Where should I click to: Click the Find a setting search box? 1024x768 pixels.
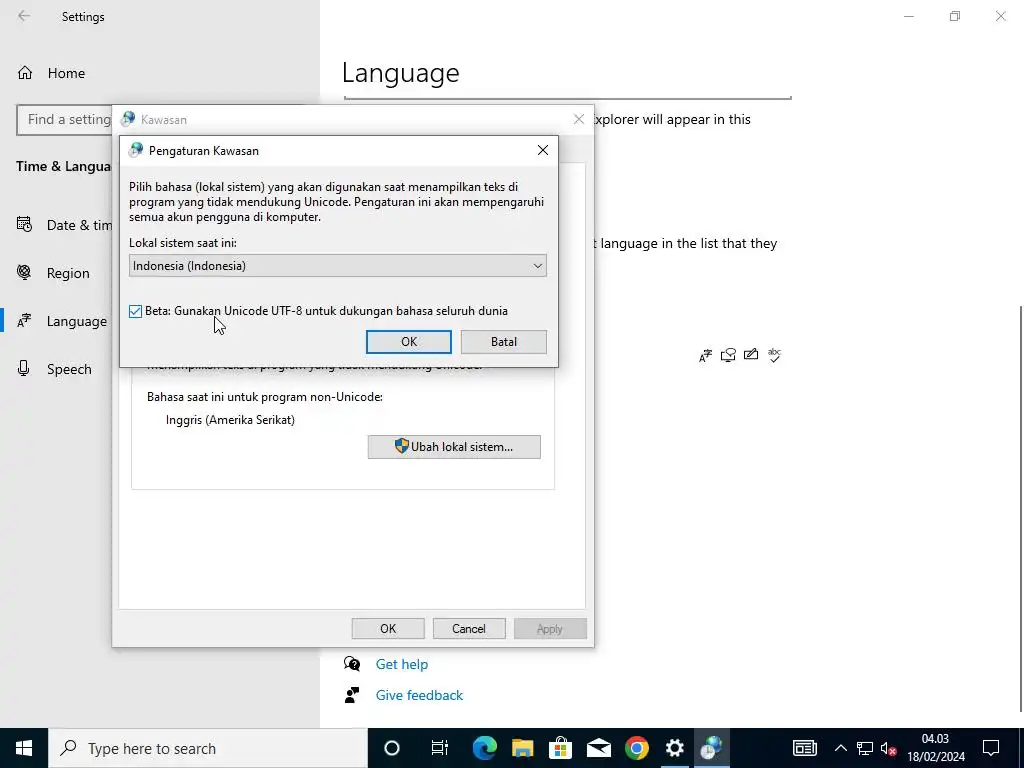coord(65,120)
